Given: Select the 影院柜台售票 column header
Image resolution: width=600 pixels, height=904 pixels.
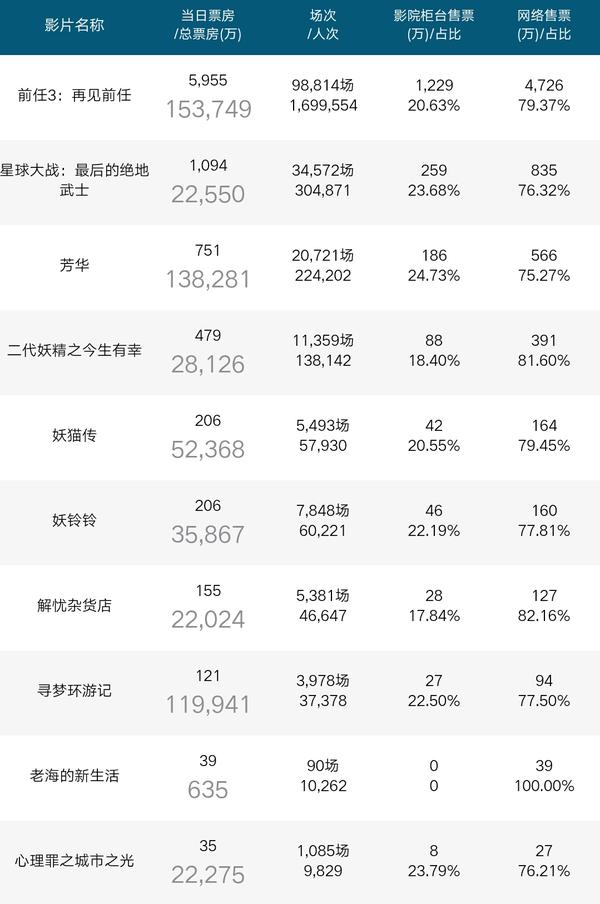Looking at the screenshot, I should coord(434,25).
